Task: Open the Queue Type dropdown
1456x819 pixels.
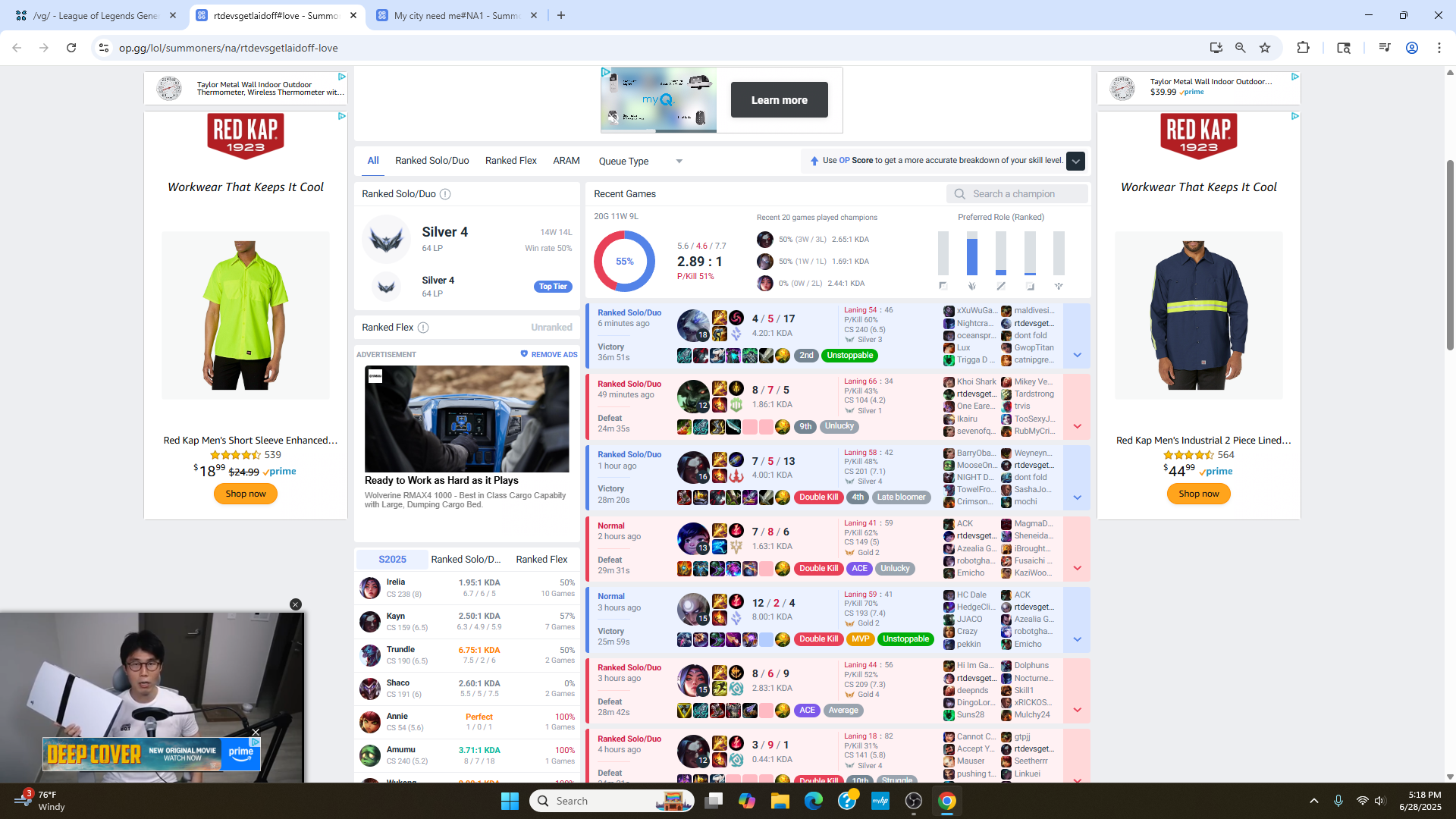Action: click(x=641, y=161)
